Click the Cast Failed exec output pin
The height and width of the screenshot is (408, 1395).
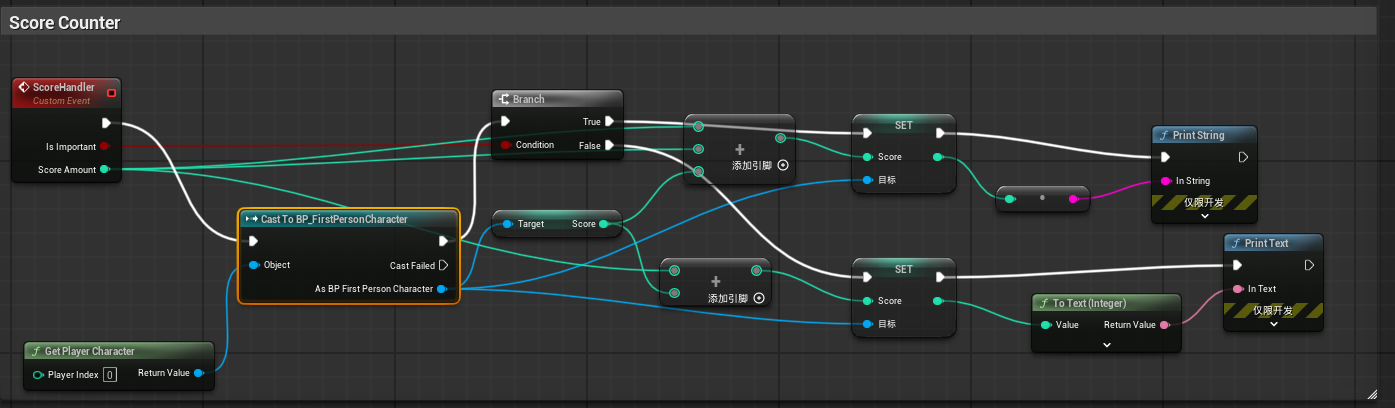(443, 266)
